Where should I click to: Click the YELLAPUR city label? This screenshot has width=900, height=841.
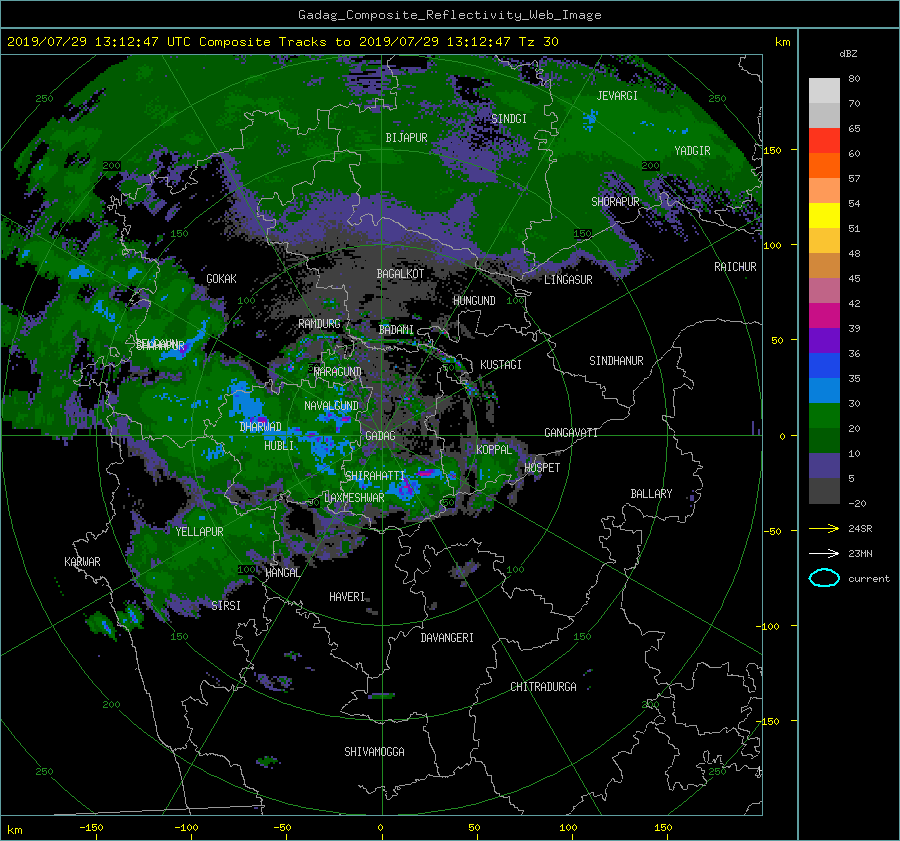199,532
